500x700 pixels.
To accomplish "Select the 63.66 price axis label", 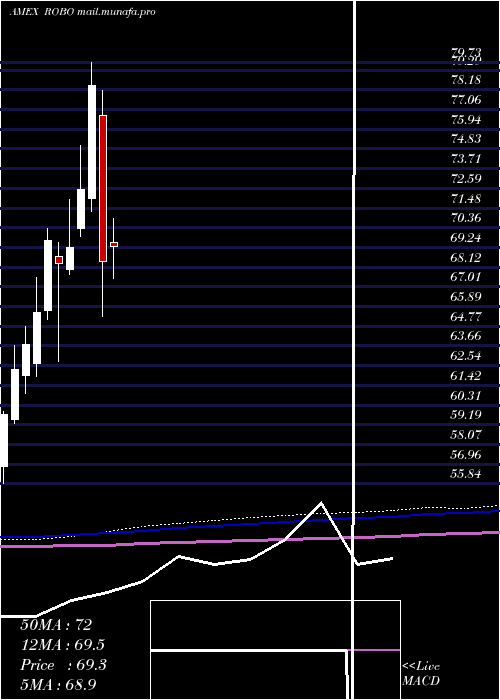I will coord(466,336).
